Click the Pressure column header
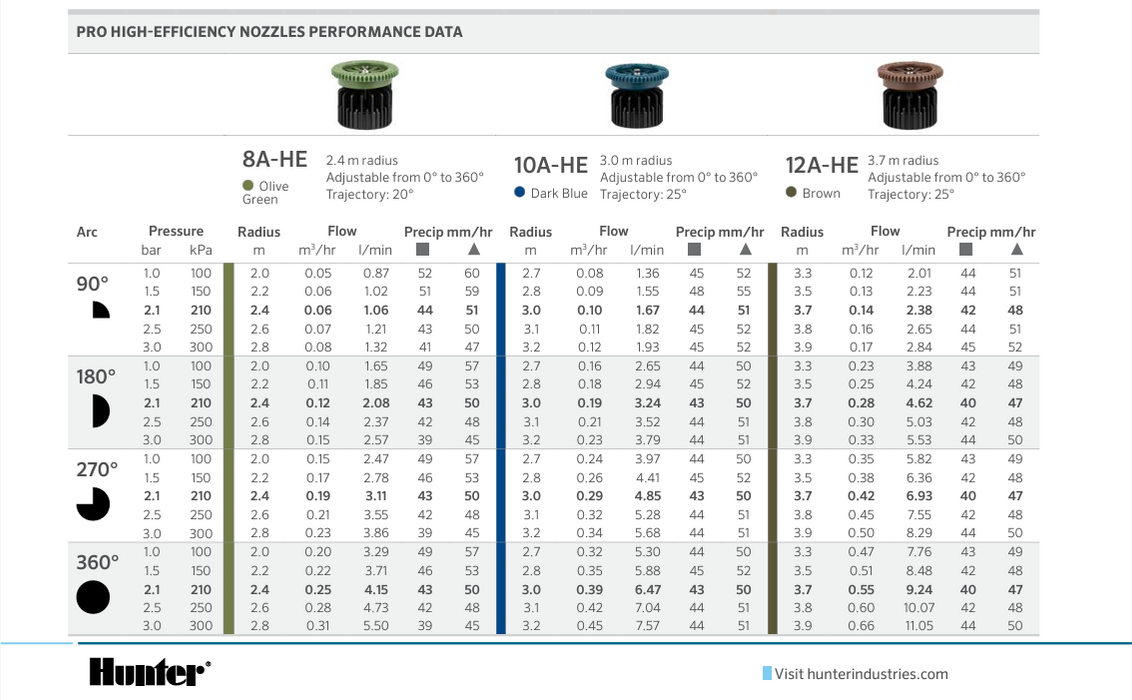Screen dimensions: 1132x700 [x=175, y=231]
